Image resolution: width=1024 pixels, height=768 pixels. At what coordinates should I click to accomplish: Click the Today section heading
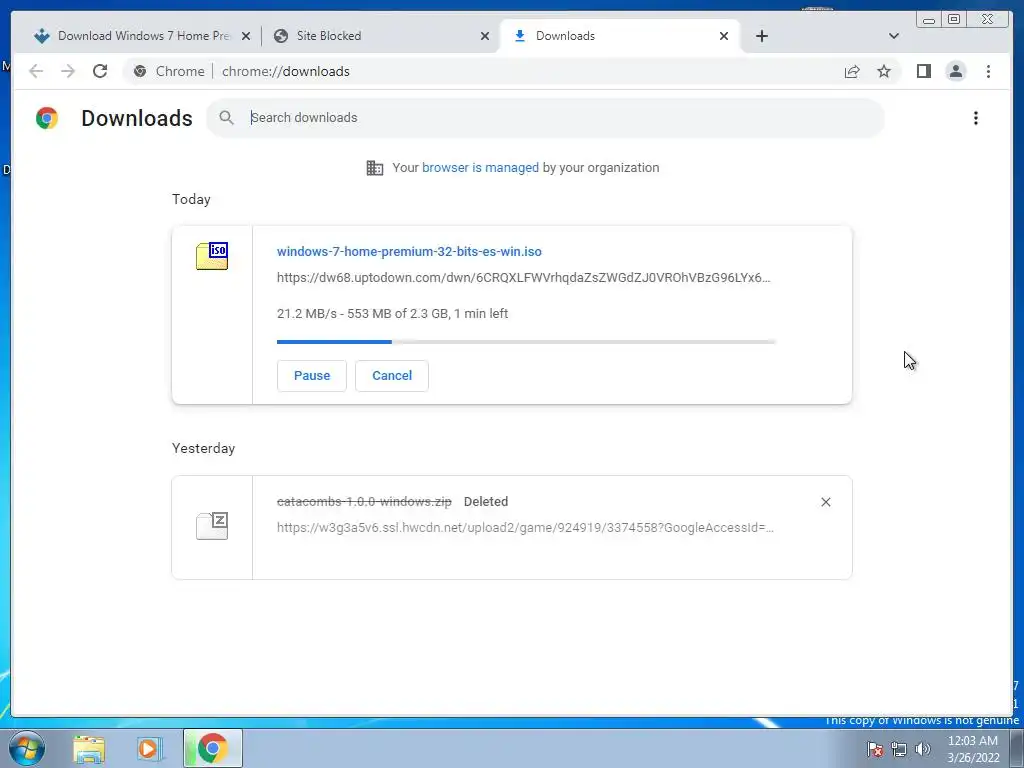tap(191, 199)
